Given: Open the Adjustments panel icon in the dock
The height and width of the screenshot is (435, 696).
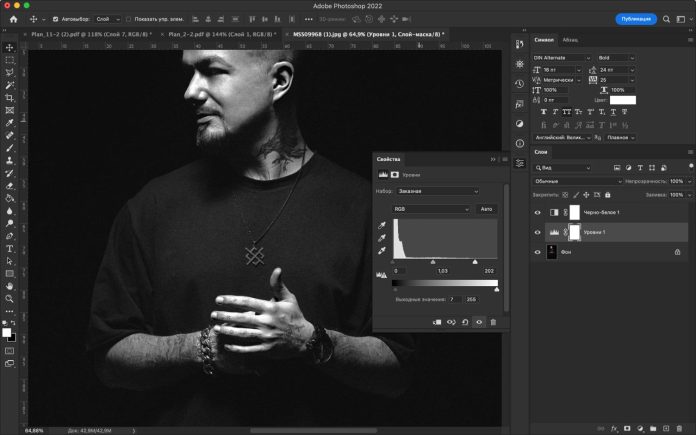Looking at the screenshot, I should 520,123.
